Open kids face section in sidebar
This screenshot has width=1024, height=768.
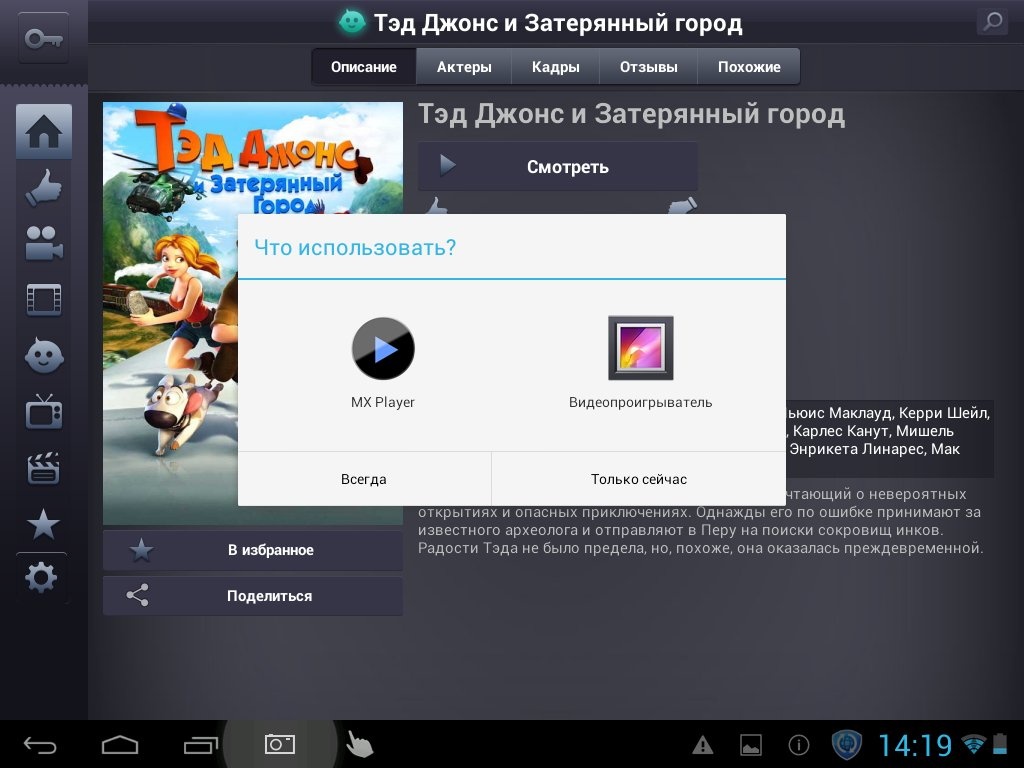tap(43, 355)
